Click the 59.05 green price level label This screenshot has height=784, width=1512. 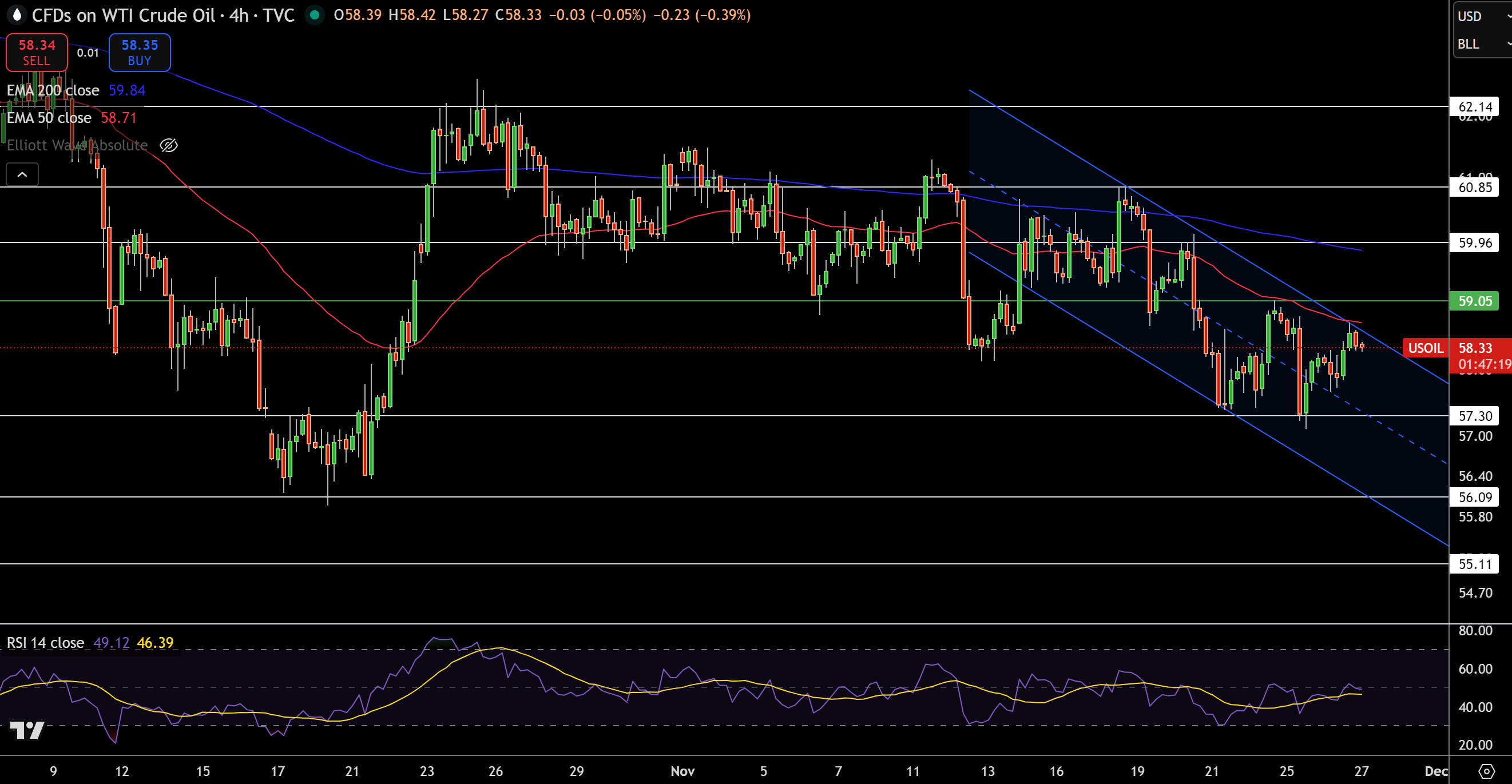[x=1474, y=301]
